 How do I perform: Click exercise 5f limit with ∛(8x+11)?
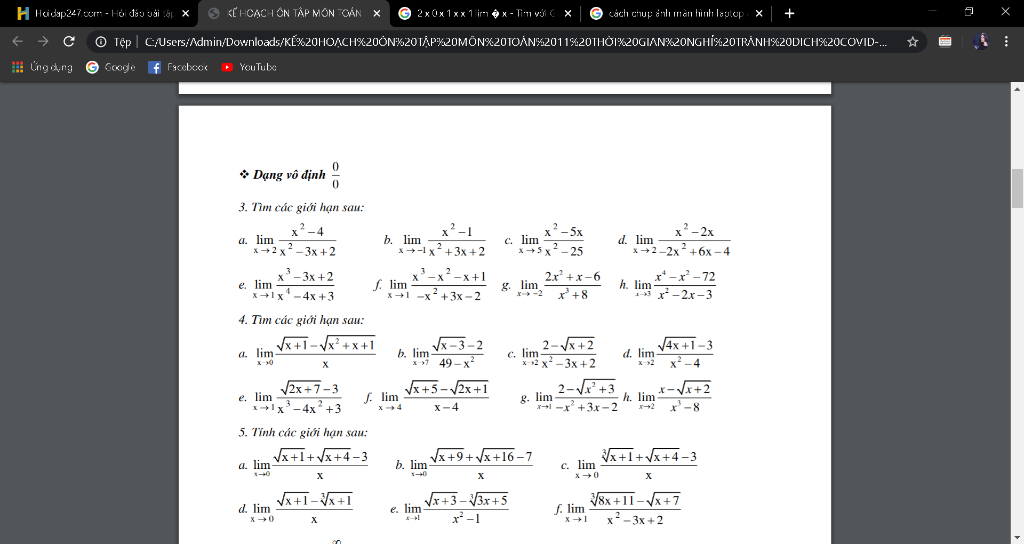[x=622, y=509]
